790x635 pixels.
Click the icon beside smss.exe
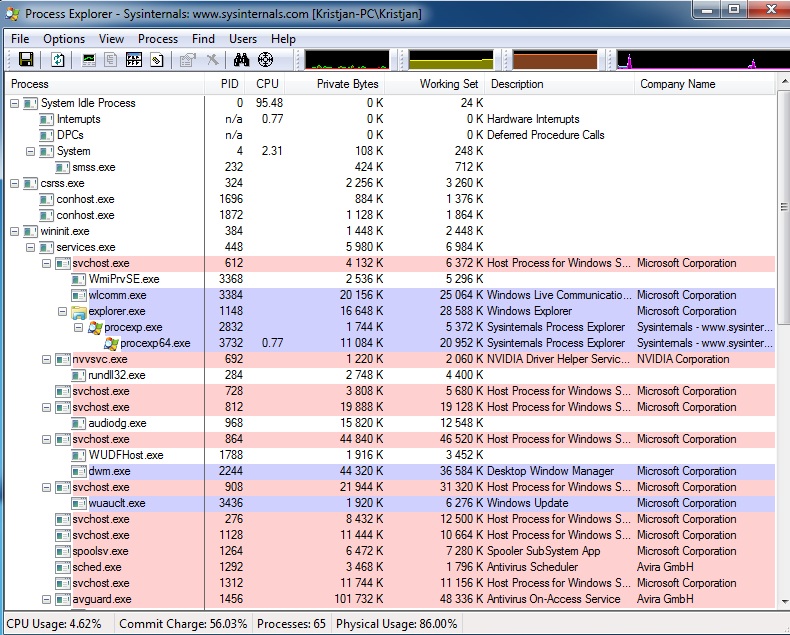click(x=62, y=167)
